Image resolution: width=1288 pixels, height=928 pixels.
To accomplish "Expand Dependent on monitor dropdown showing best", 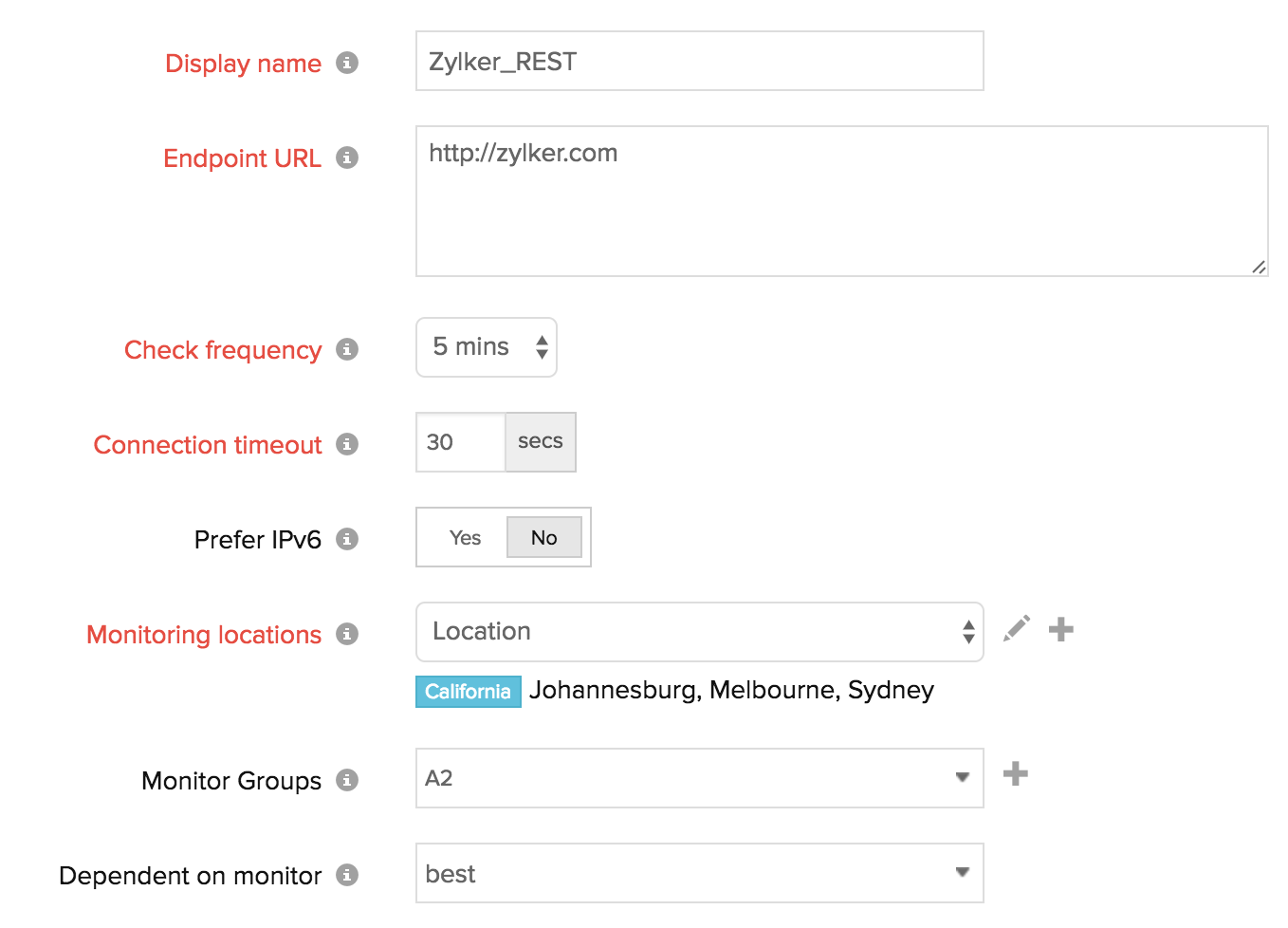I will (699, 873).
